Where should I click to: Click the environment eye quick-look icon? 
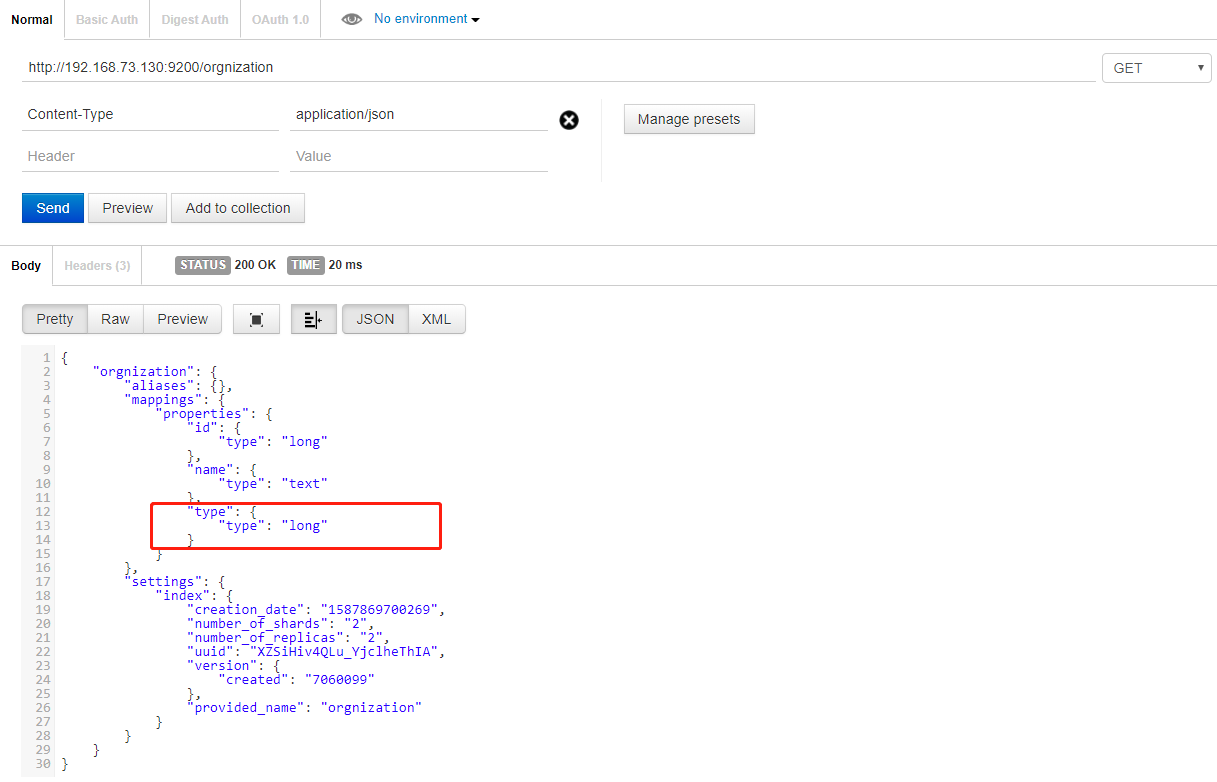351,19
